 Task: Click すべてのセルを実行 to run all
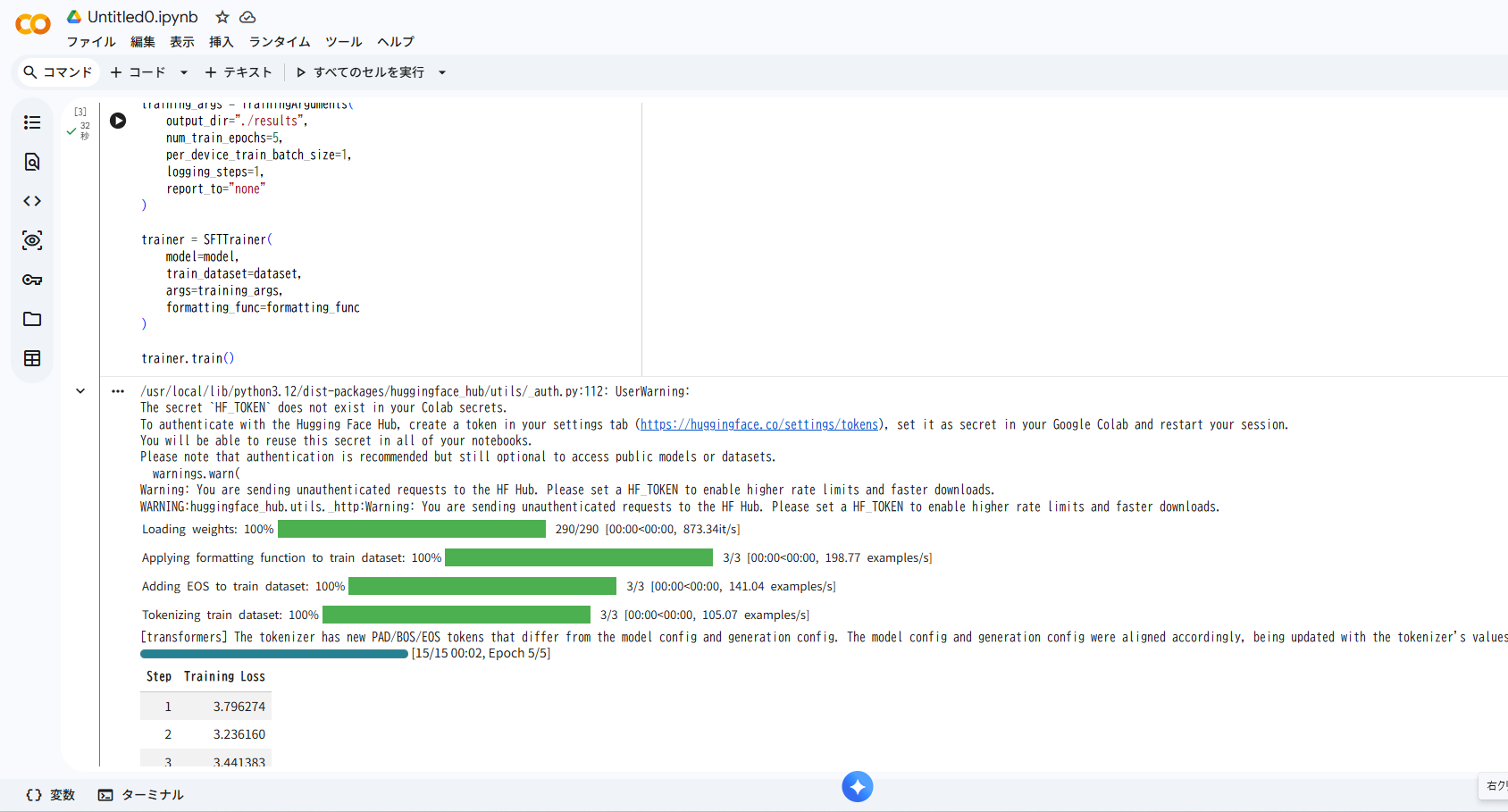(361, 72)
